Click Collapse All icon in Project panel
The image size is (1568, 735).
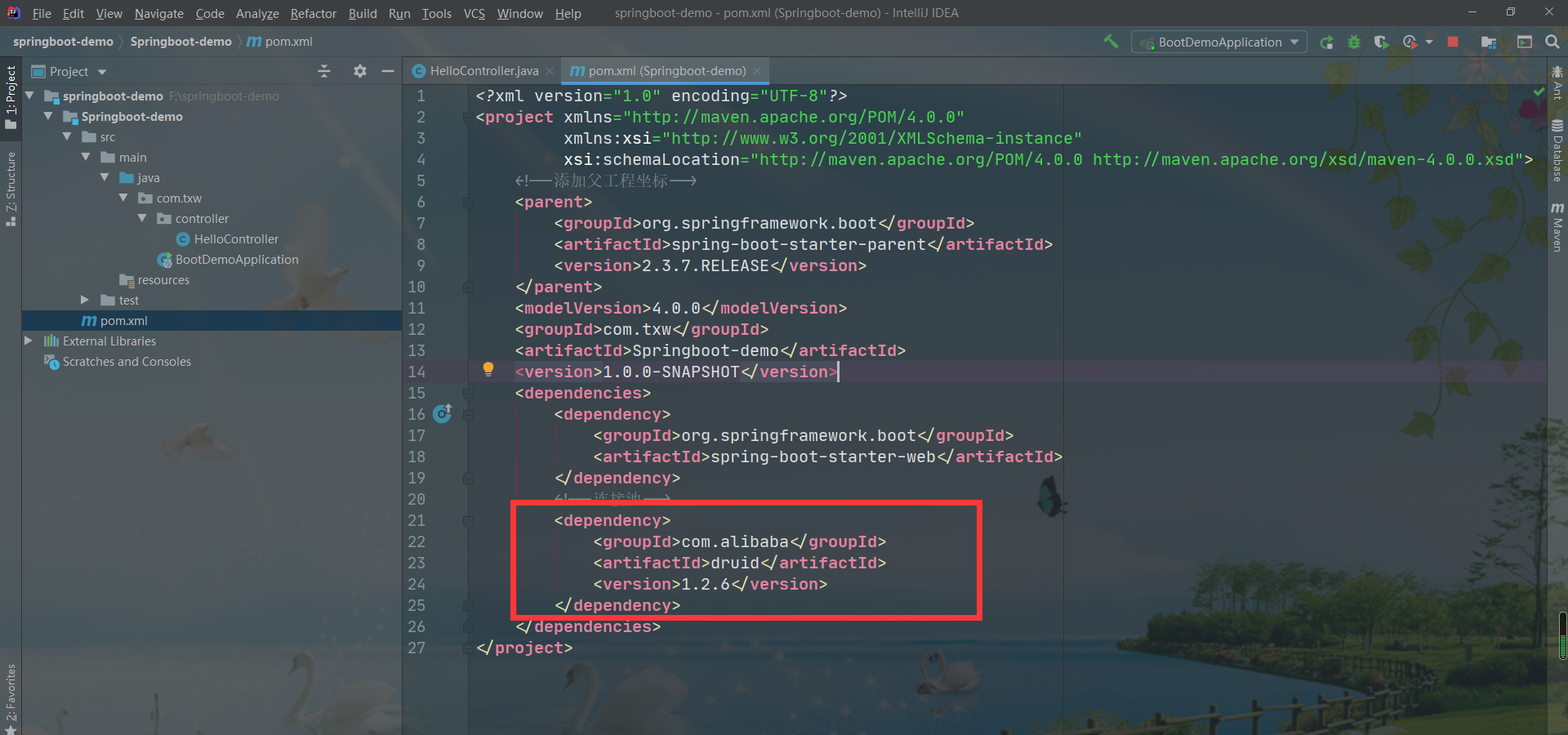[x=324, y=71]
